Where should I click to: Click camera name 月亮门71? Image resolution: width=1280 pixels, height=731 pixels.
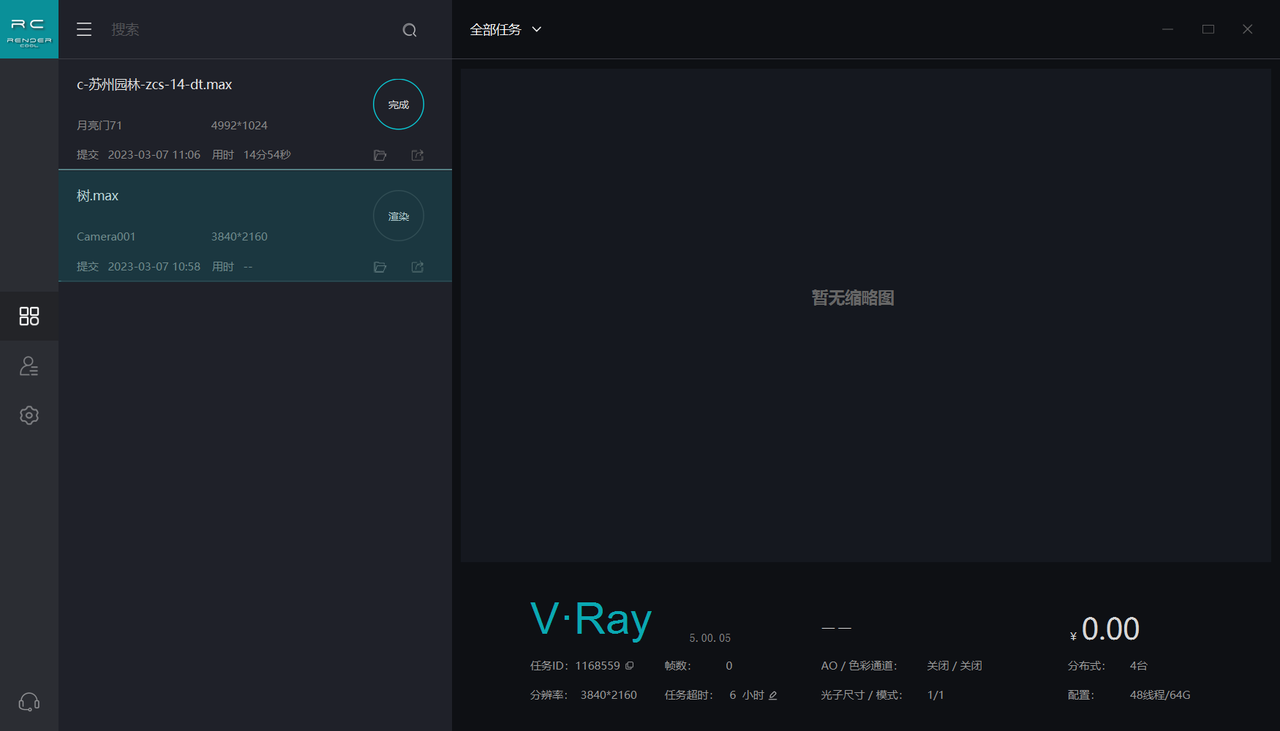99,126
